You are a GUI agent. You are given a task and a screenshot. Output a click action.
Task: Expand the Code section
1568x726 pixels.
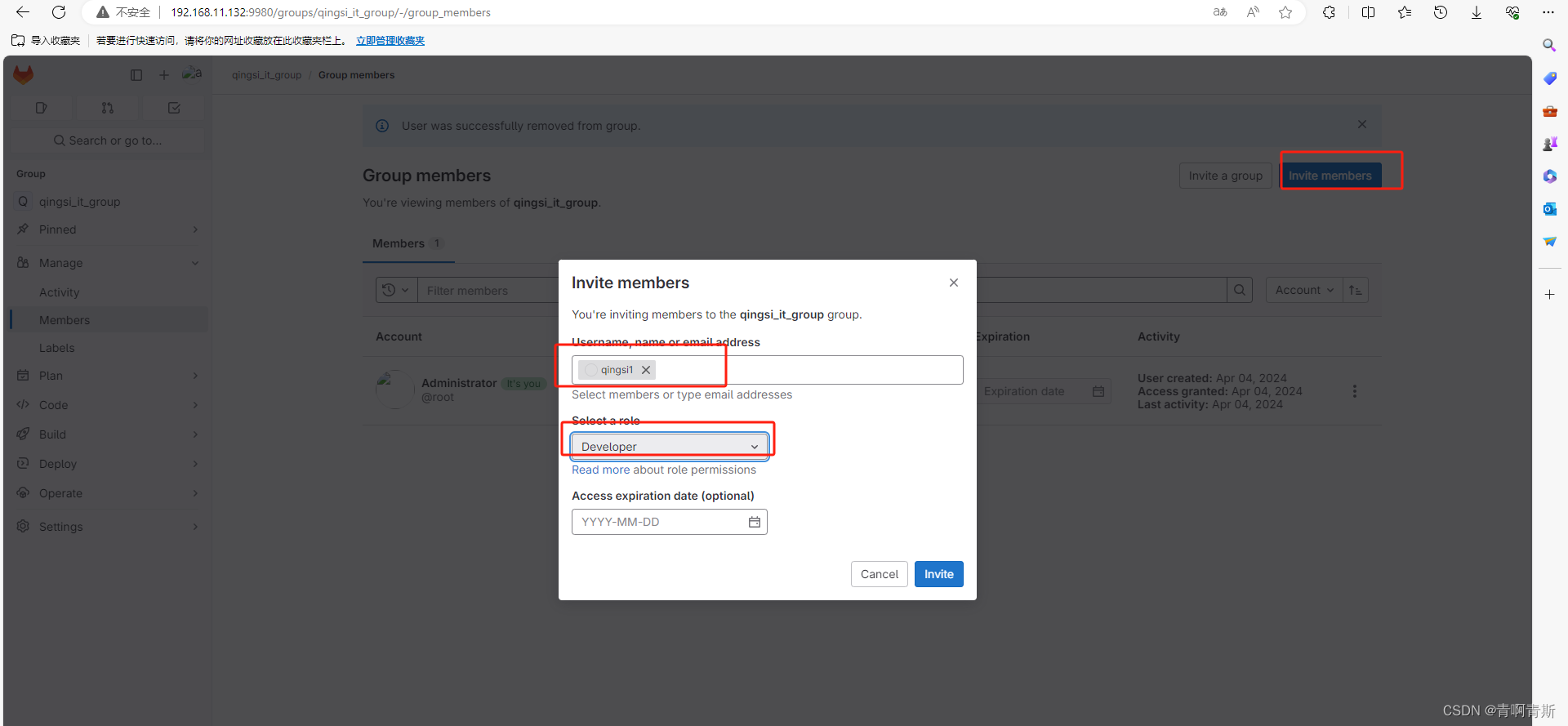tap(108, 405)
